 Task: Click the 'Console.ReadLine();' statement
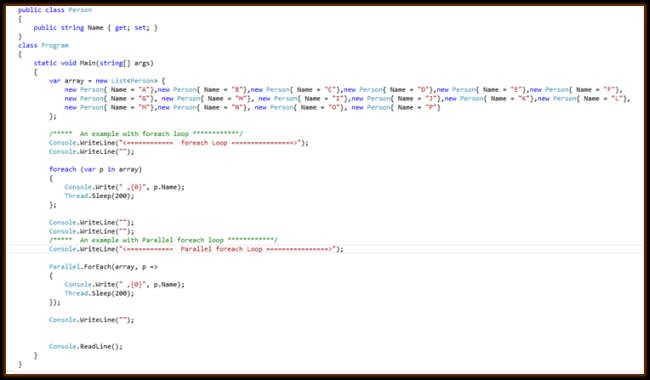coord(86,346)
